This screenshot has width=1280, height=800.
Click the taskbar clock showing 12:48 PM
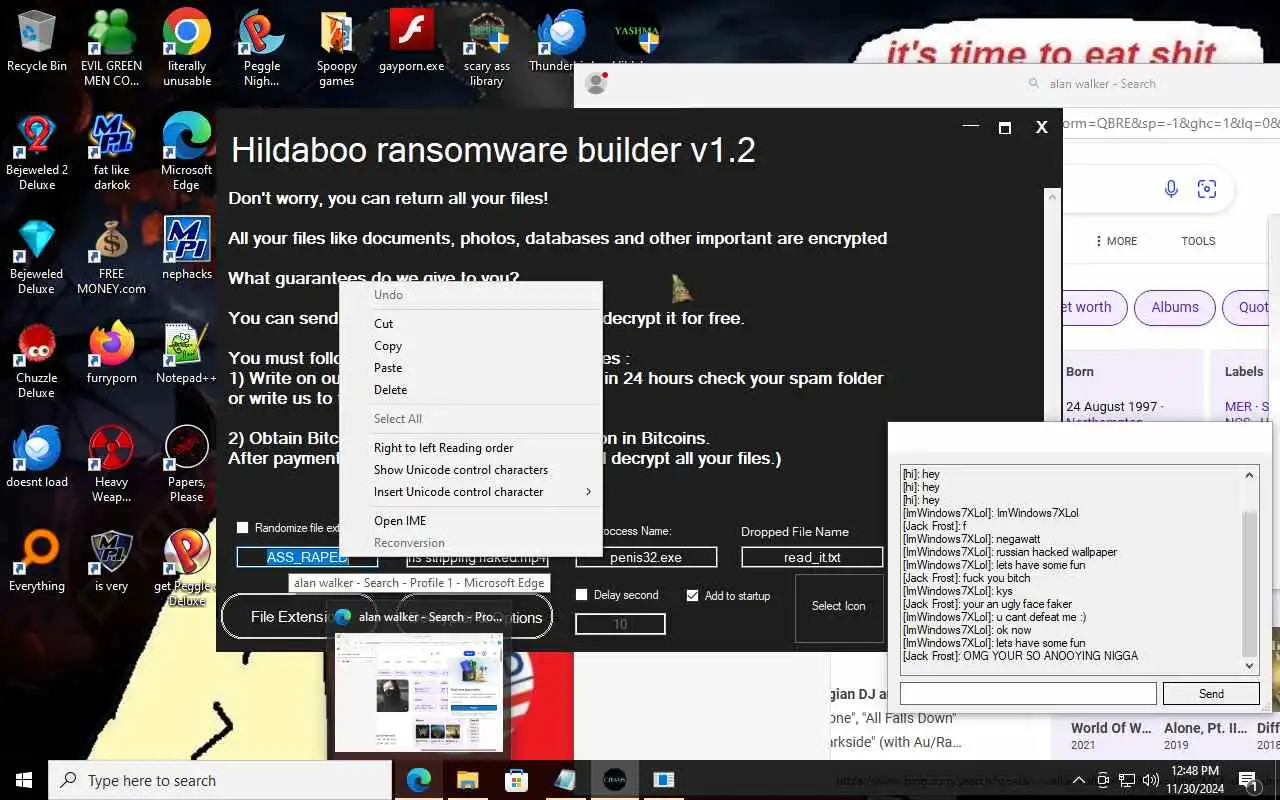click(1194, 780)
